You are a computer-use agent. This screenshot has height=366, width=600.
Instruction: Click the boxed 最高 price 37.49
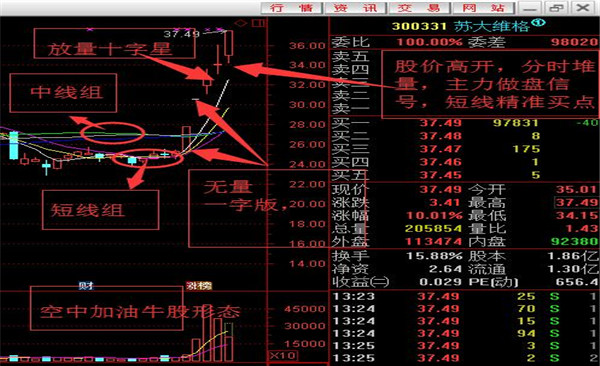coord(577,203)
